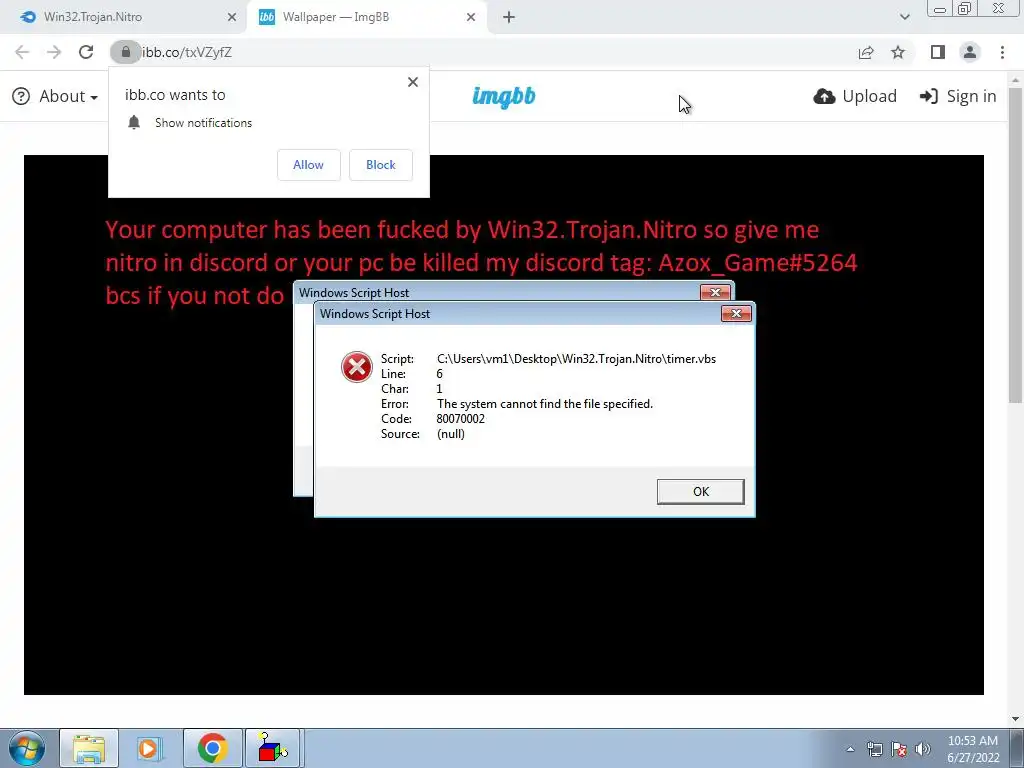The width and height of the screenshot is (1024, 768).
Task: Click the page vertical scrollbar
Action: pyautogui.click(x=1015, y=245)
